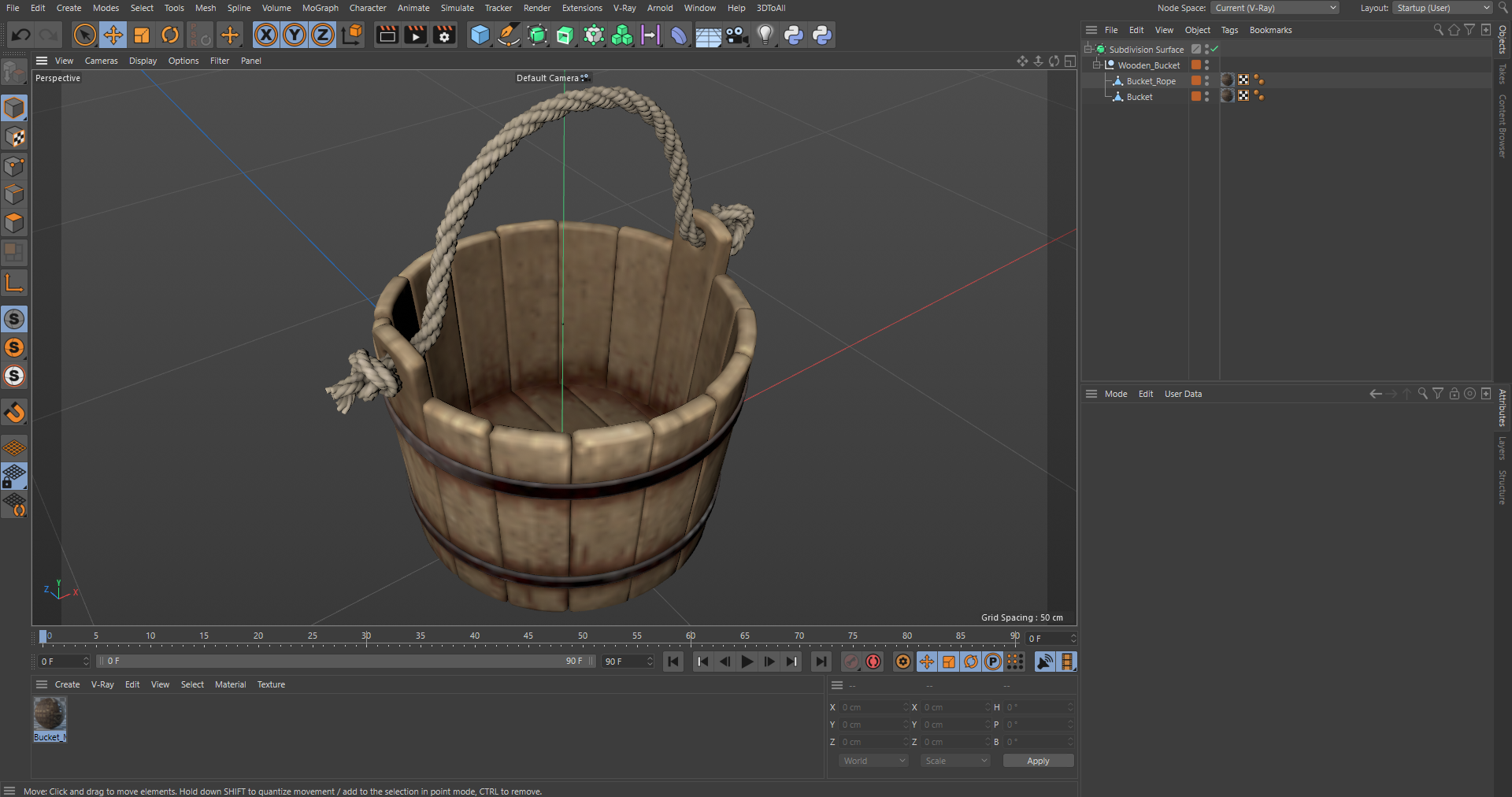Open V-Ray menu in top menu bar
This screenshot has height=797, width=1512.
pos(624,8)
